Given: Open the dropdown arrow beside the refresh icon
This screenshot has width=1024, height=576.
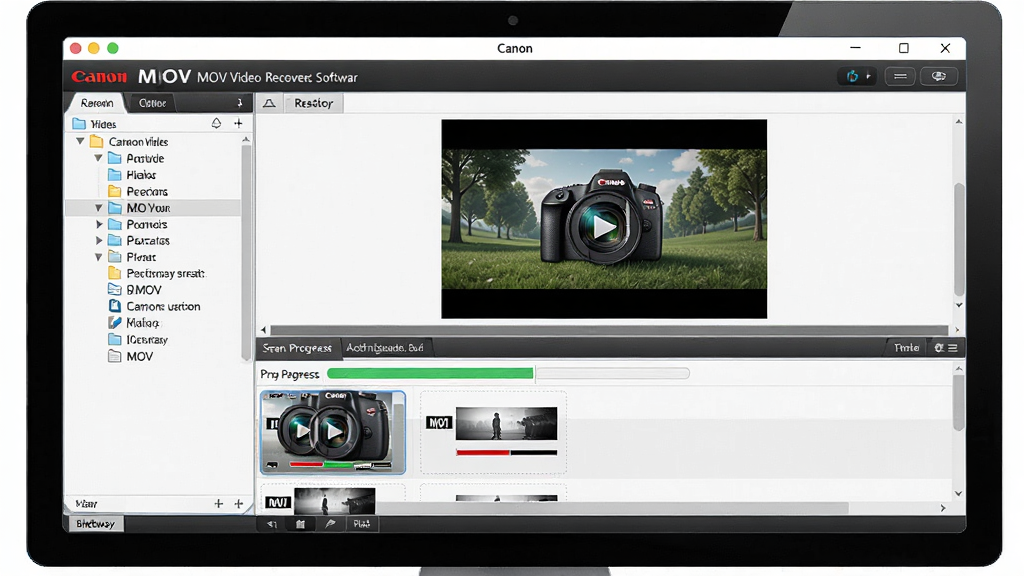Looking at the screenshot, I should (x=868, y=76).
